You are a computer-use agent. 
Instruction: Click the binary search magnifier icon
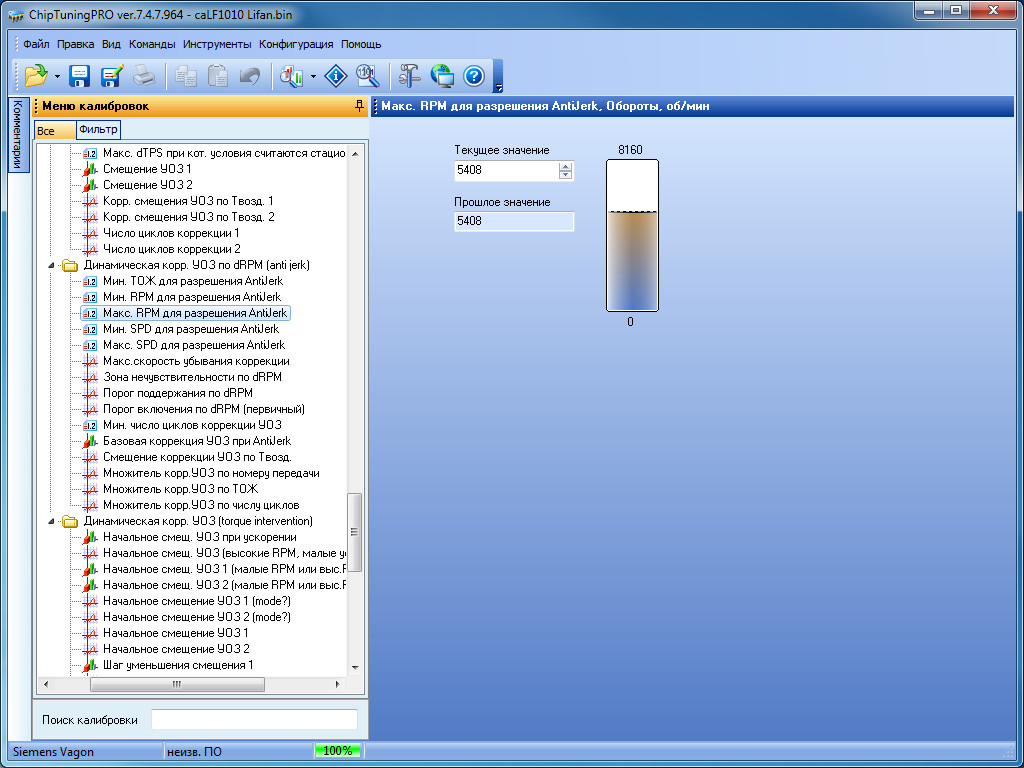click(x=367, y=76)
